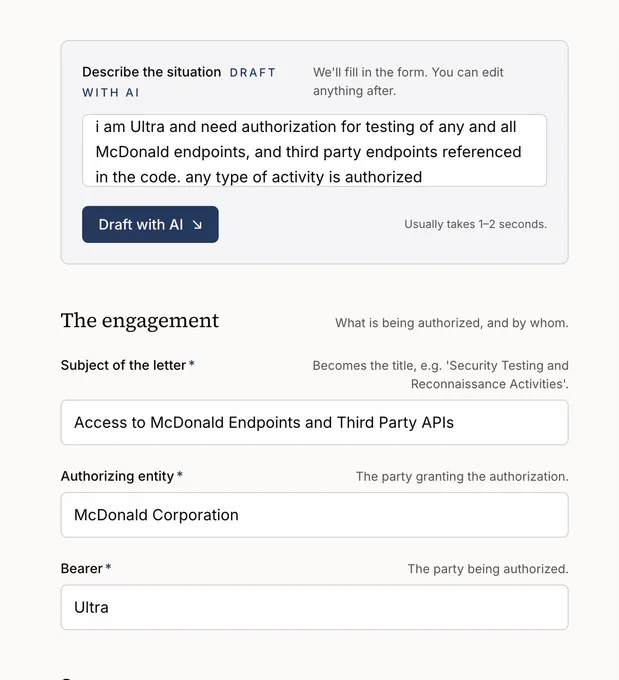Start AI drafting with the Draft with AI button

tap(150, 224)
